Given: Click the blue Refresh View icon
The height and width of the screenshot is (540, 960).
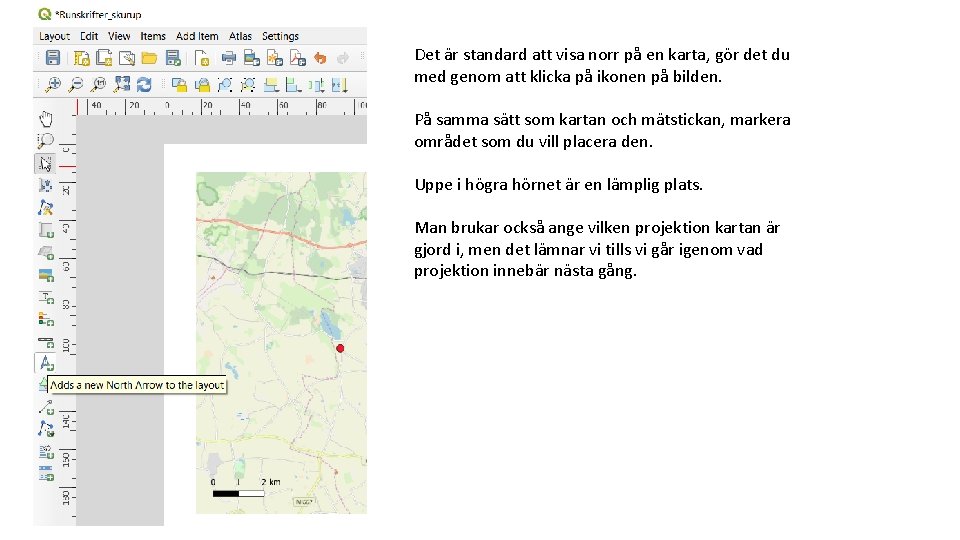Looking at the screenshot, I should (144, 84).
